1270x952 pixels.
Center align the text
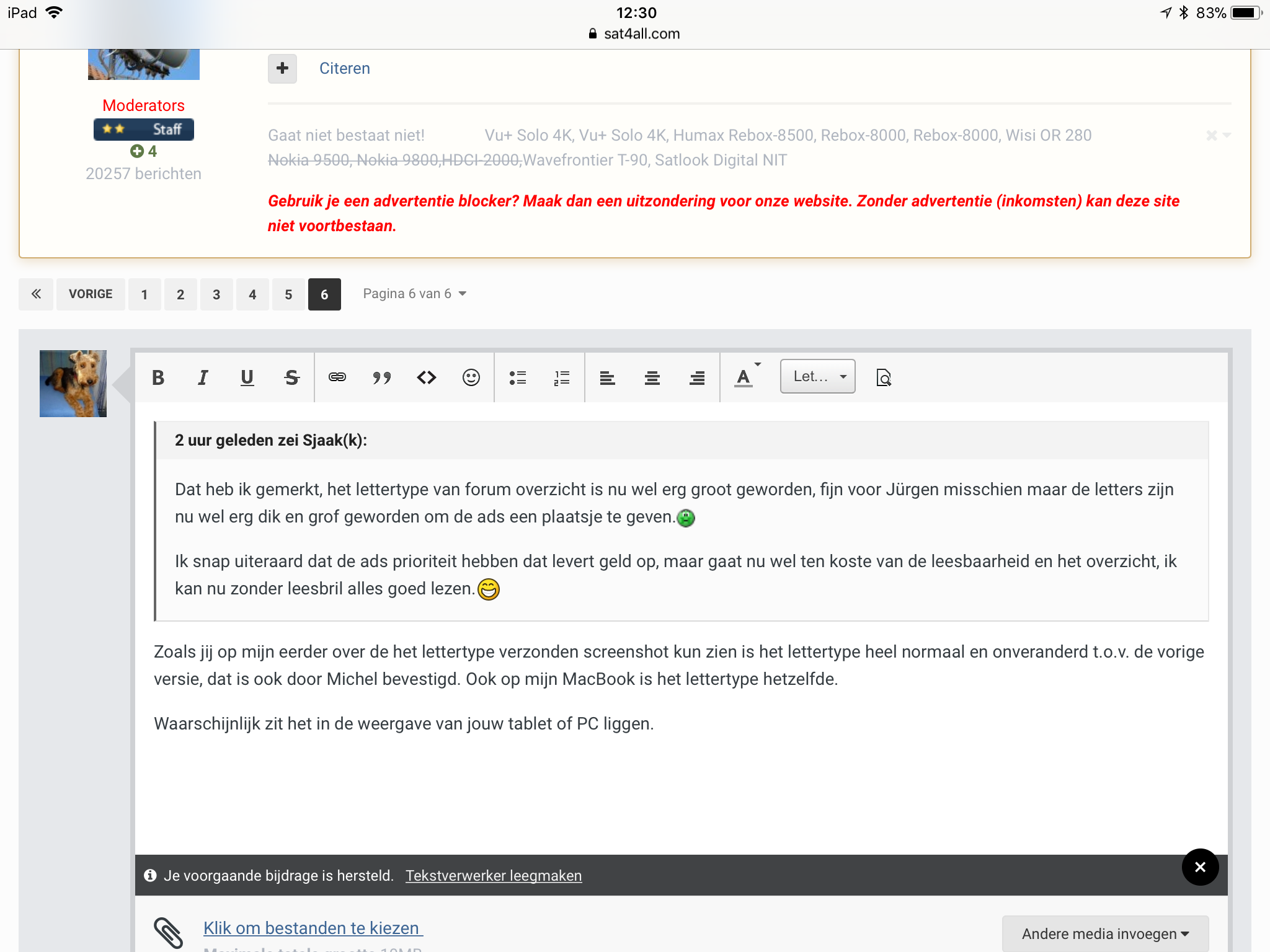click(652, 377)
